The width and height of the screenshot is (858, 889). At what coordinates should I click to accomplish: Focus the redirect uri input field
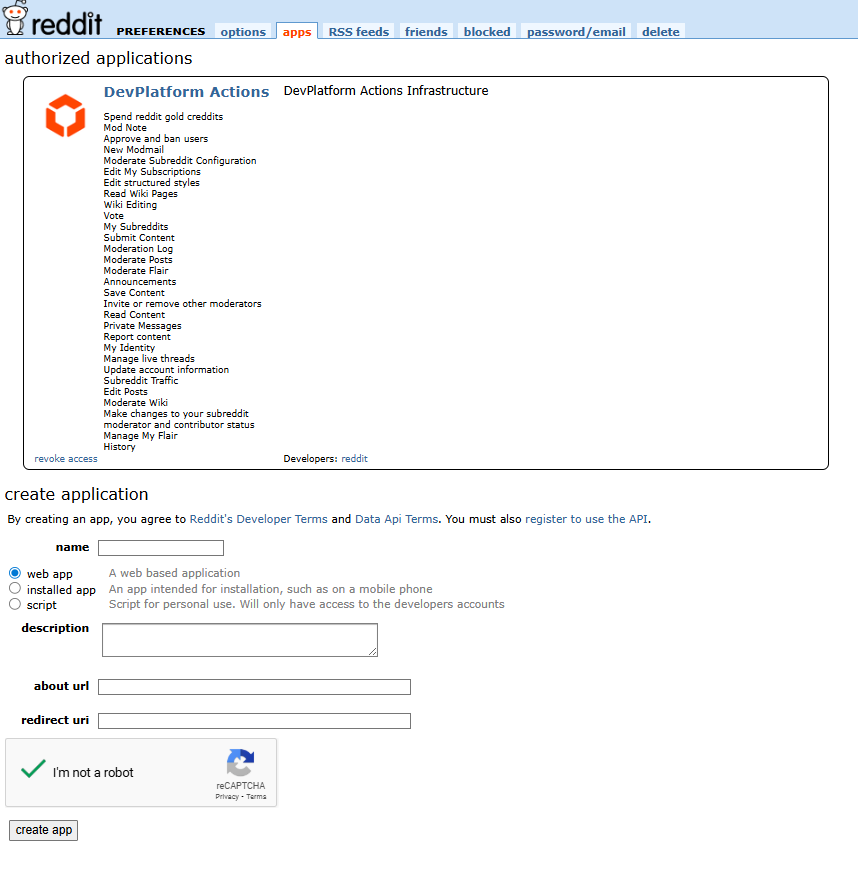pyautogui.click(x=254, y=721)
